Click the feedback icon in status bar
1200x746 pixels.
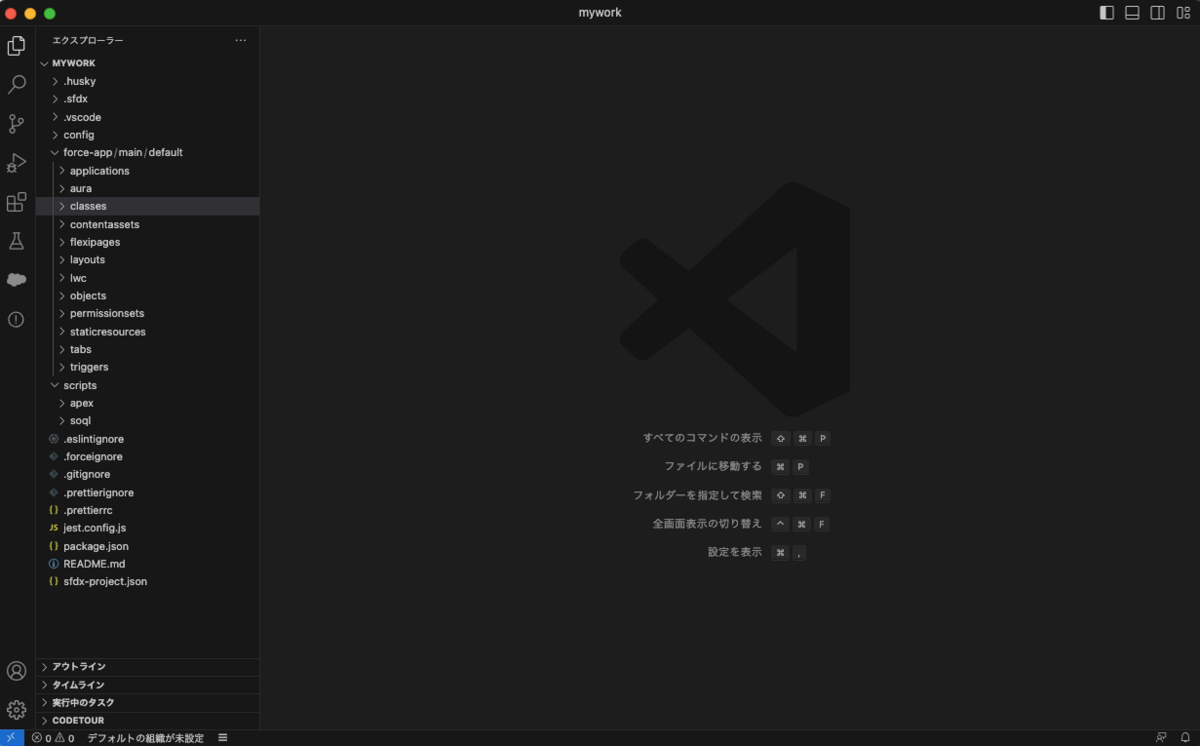(x=1161, y=738)
